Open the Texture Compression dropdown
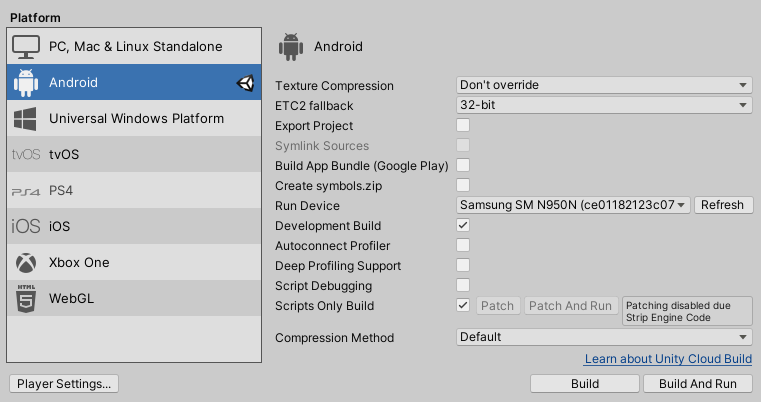 604,85
